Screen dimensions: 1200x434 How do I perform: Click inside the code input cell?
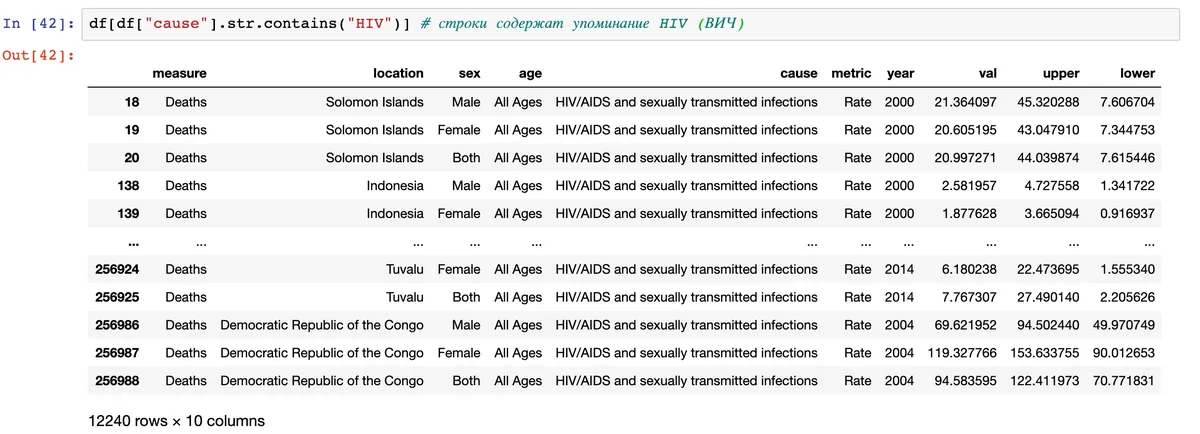click(x=900, y=22)
